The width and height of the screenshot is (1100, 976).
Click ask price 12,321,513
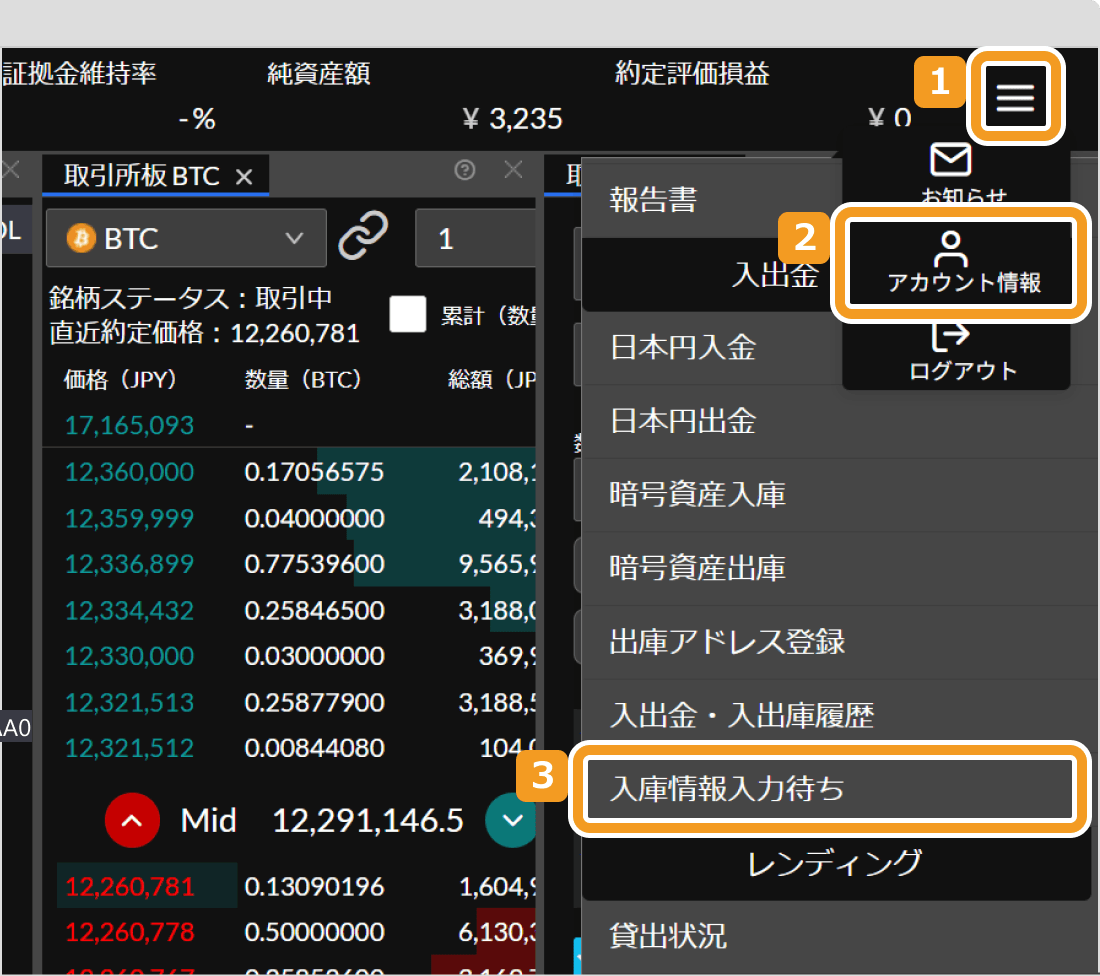point(129,702)
